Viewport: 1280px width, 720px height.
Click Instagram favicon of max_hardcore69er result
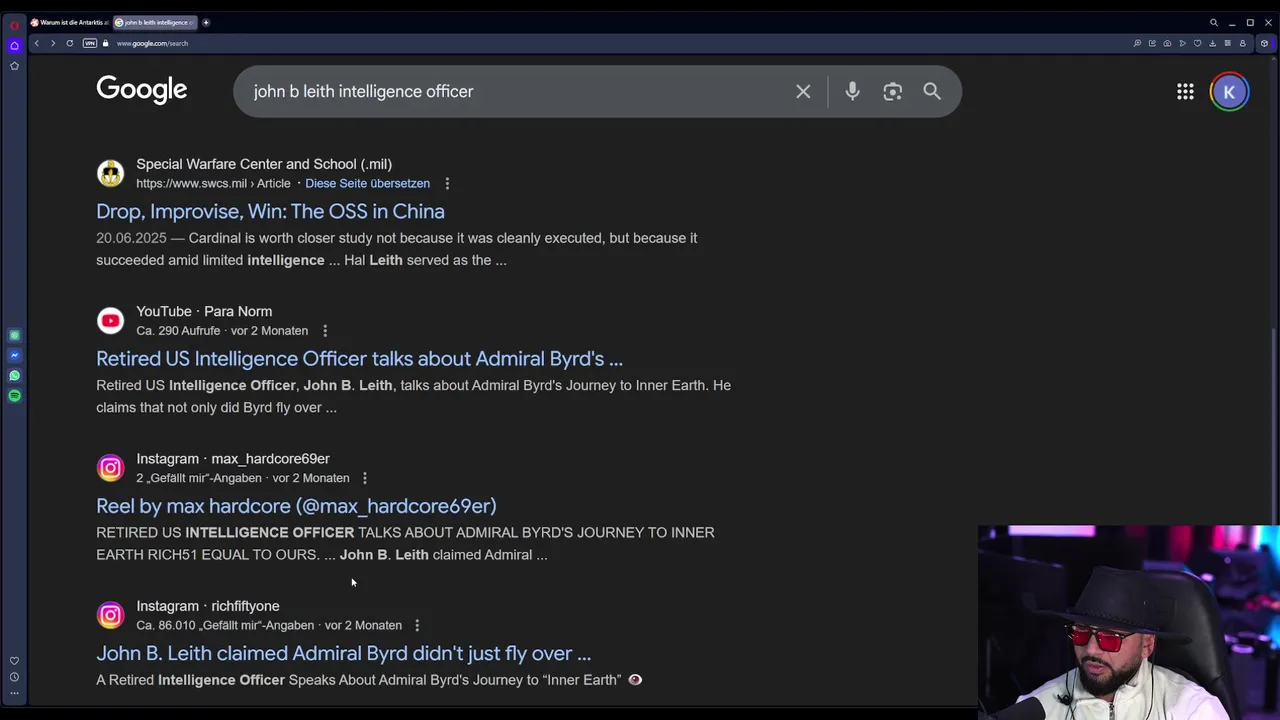110,467
